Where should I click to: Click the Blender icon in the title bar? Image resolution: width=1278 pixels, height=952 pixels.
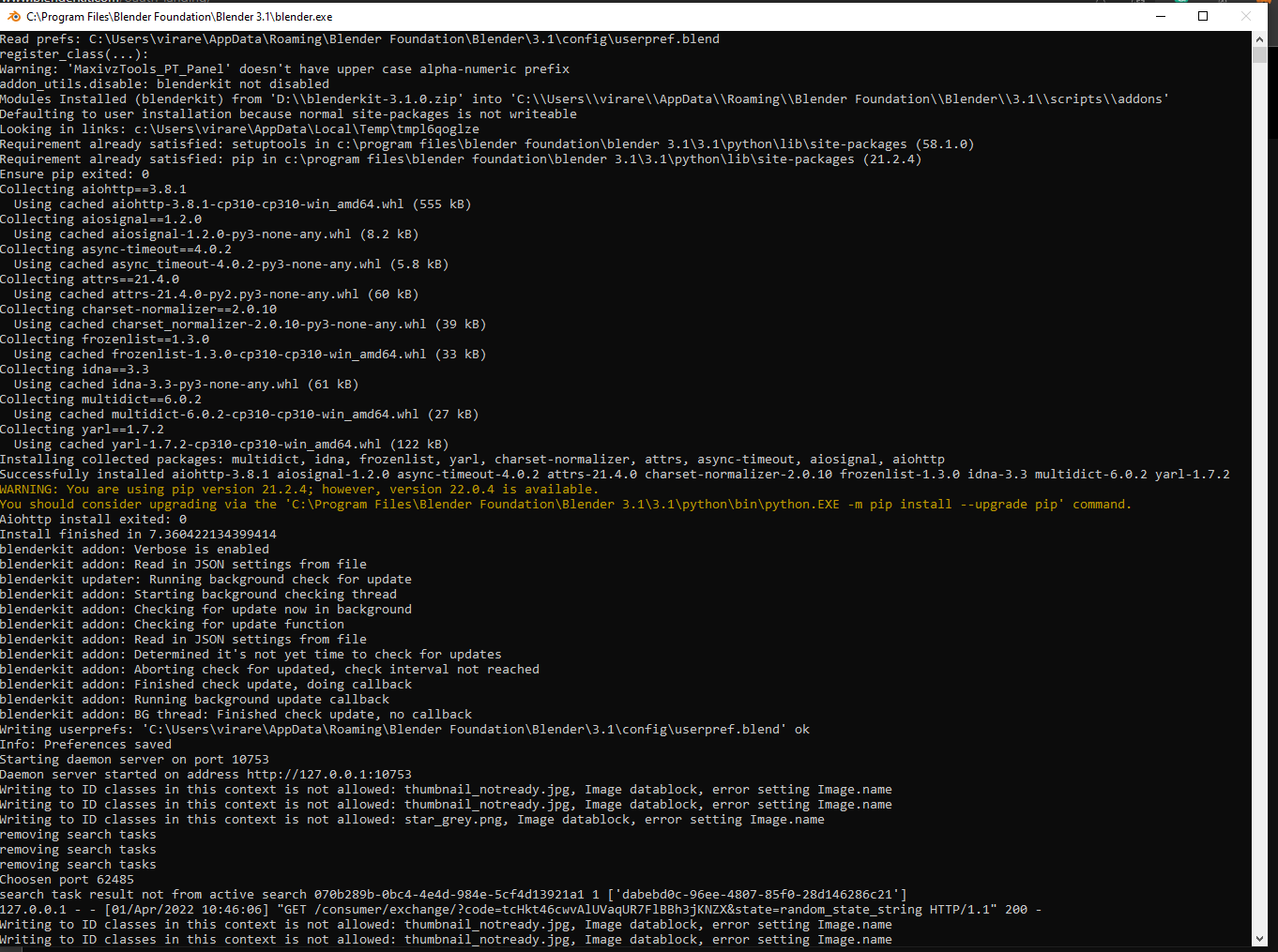click(x=13, y=16)
